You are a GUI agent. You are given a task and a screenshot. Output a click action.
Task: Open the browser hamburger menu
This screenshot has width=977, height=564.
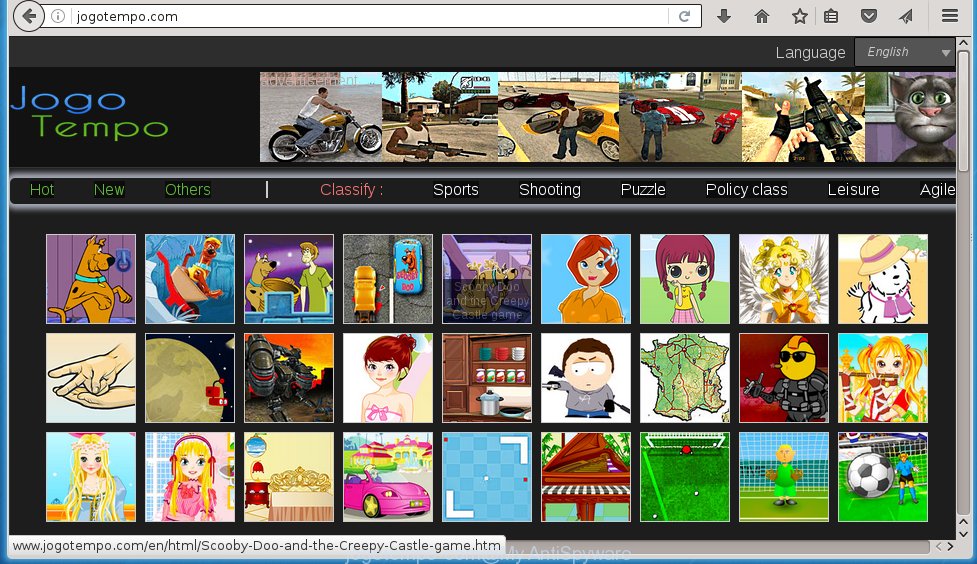tap(950, 16)
